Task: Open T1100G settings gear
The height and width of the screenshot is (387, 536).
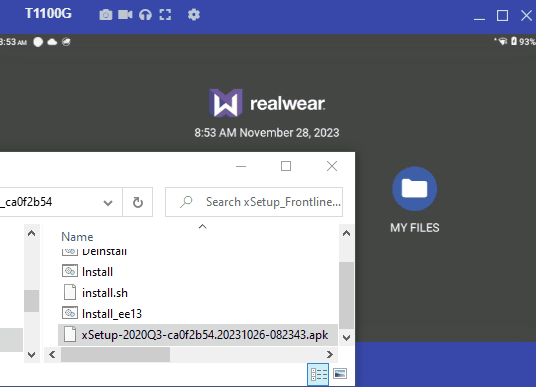Action: (194, 15)
